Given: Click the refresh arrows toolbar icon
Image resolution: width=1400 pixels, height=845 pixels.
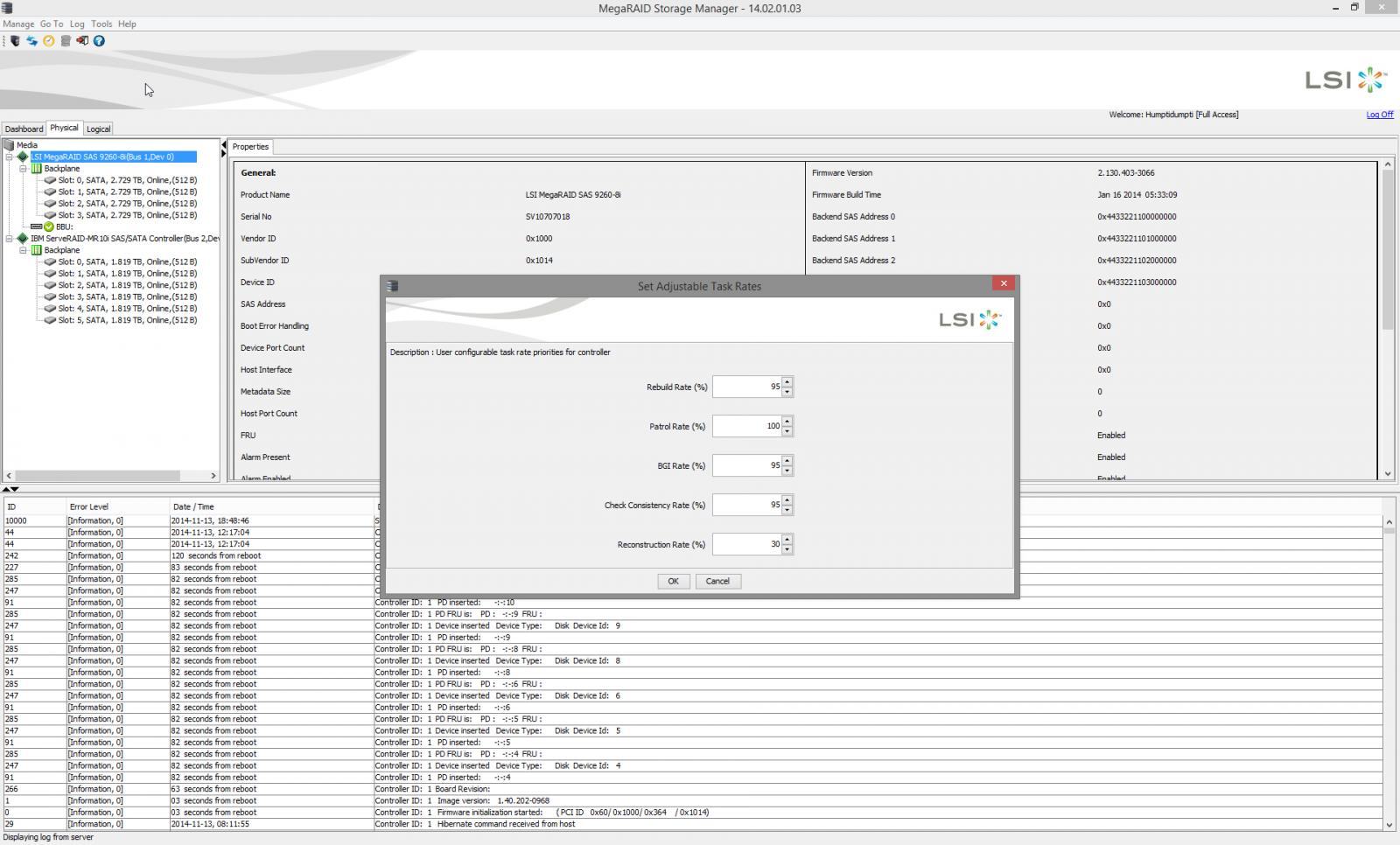Looking at the screenshot, I should [31, 41].
